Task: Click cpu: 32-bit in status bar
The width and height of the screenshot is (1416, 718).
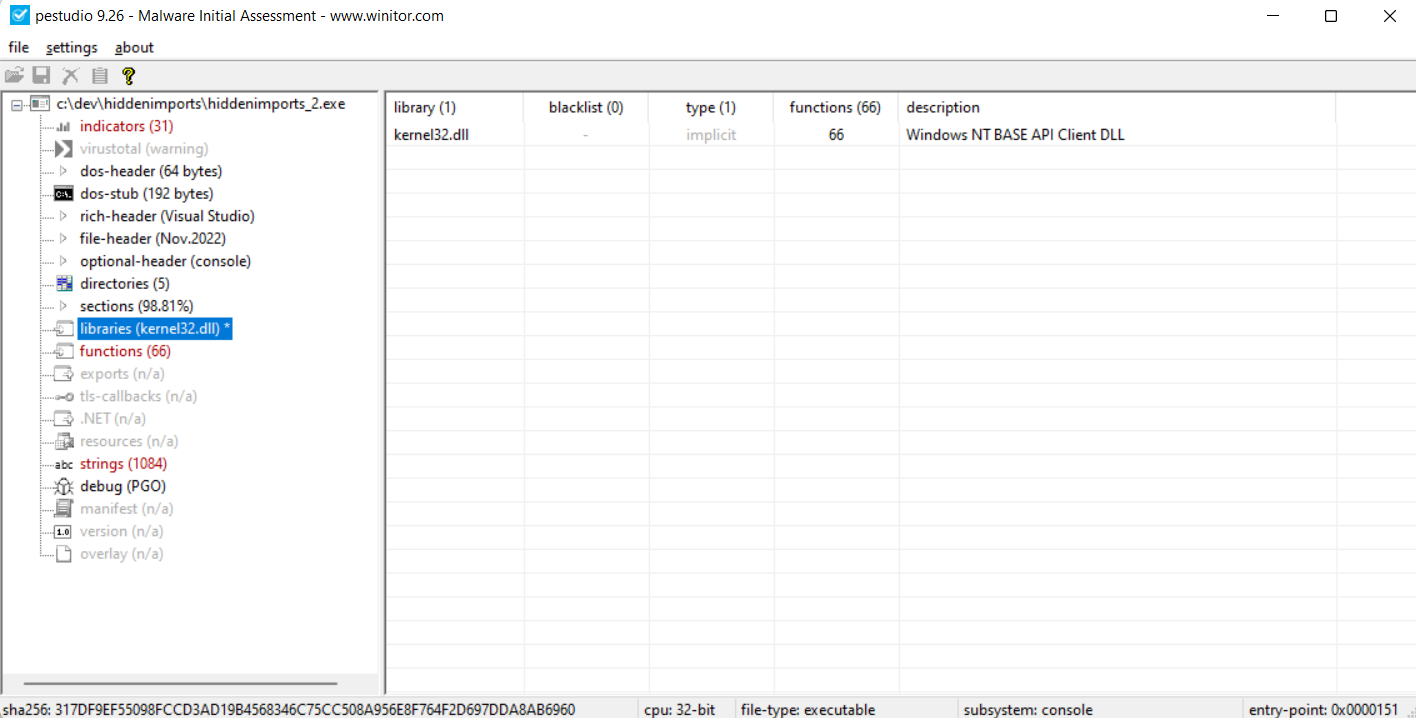Action: [679, 710]
